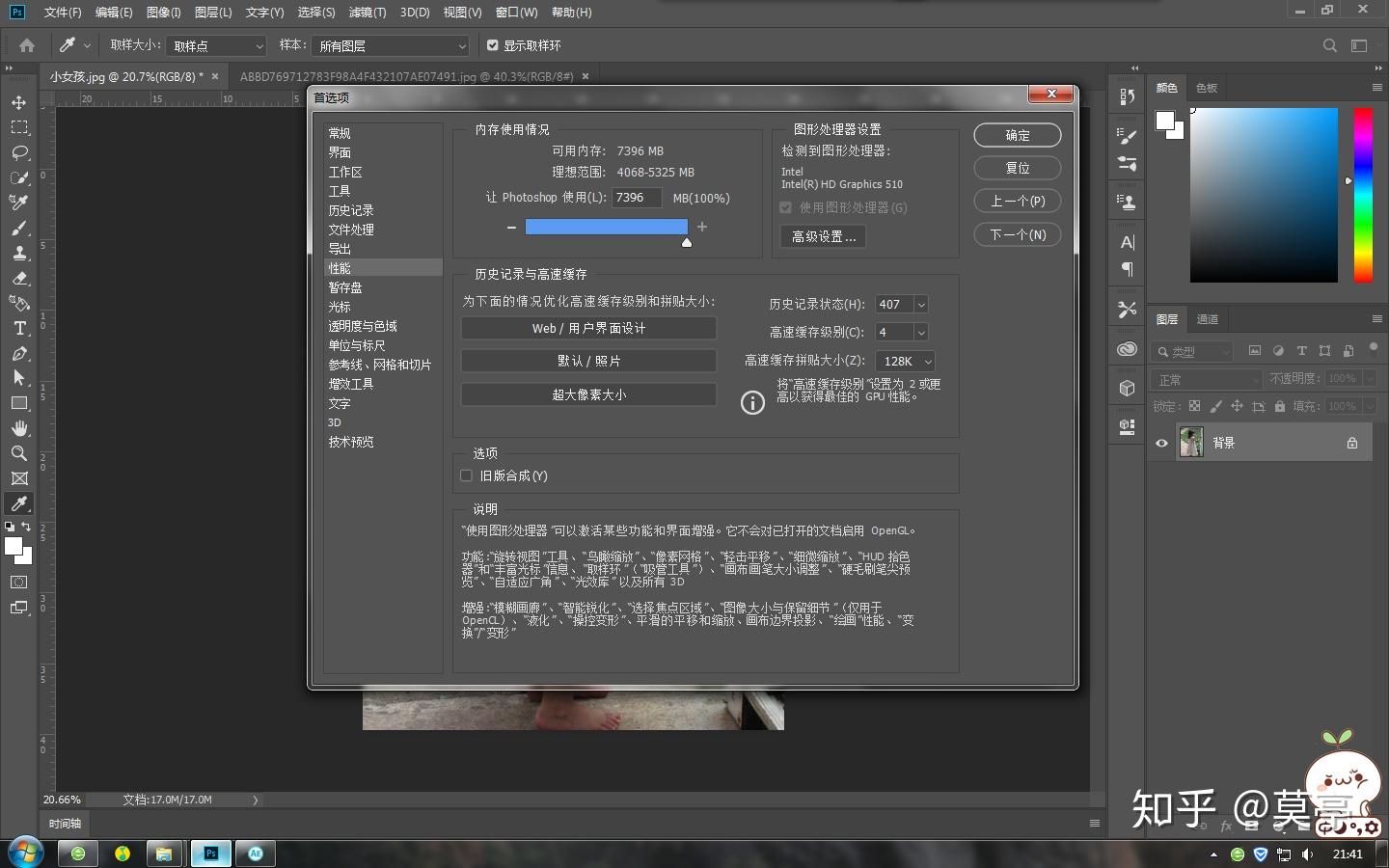Screen dimensions: 1389x868
Task: Open the 文件(F) menu
Action: (x=63, y=13)
